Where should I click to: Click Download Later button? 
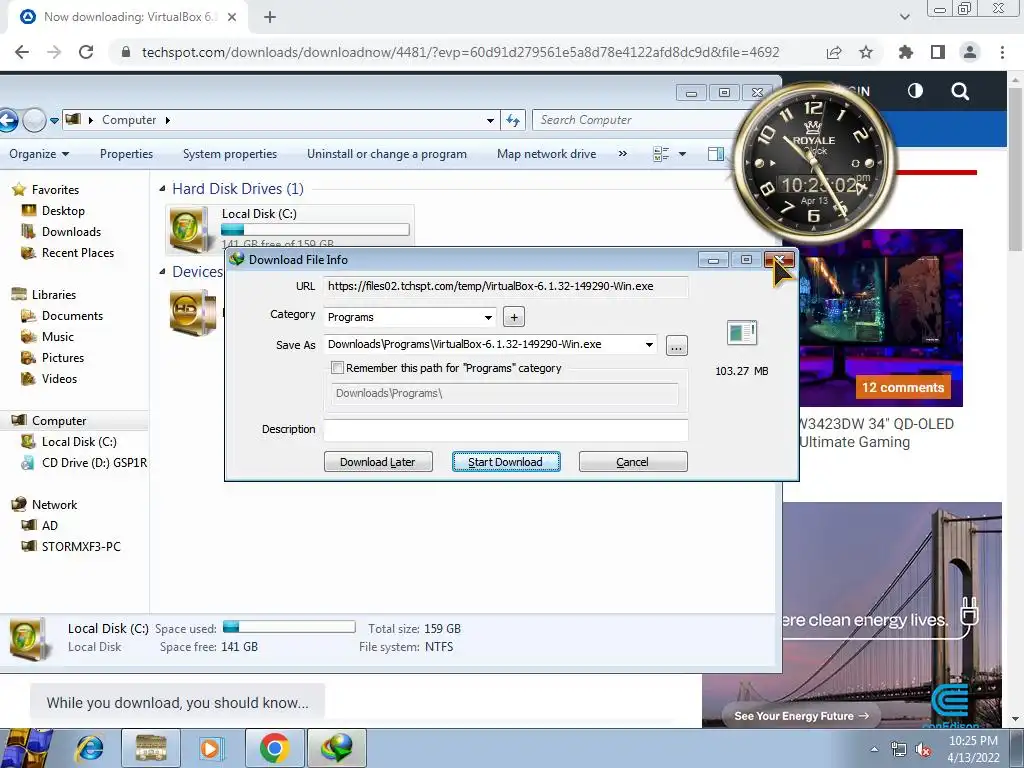[x=378, y=462]
